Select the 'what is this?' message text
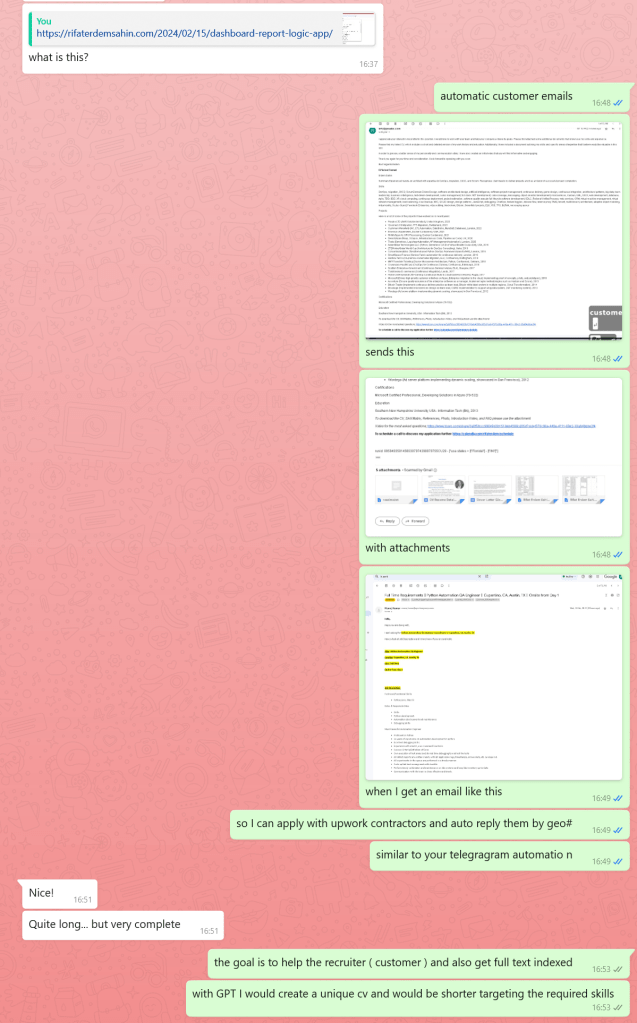 click(x=58, y=57)
